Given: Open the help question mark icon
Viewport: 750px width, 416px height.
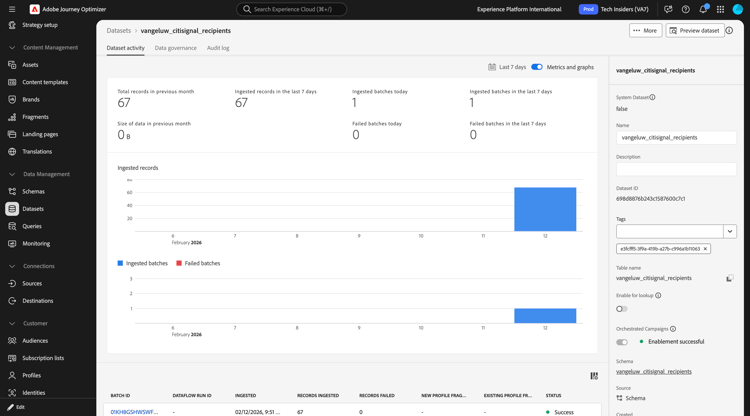Looking at the screenshot, I should coord(685,9).
